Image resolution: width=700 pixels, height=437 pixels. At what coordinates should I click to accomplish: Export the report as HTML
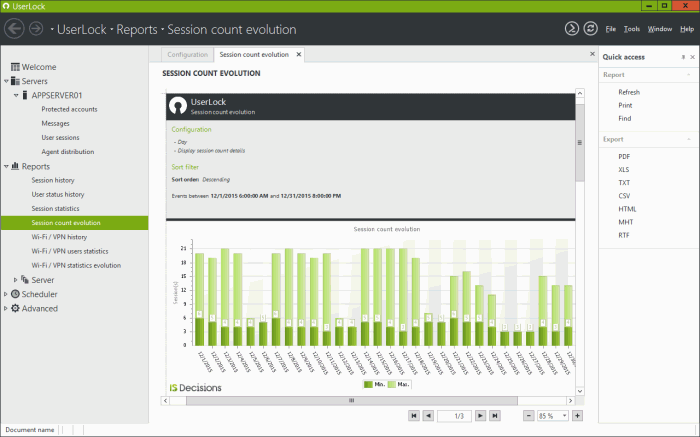(x=627, y=209)
